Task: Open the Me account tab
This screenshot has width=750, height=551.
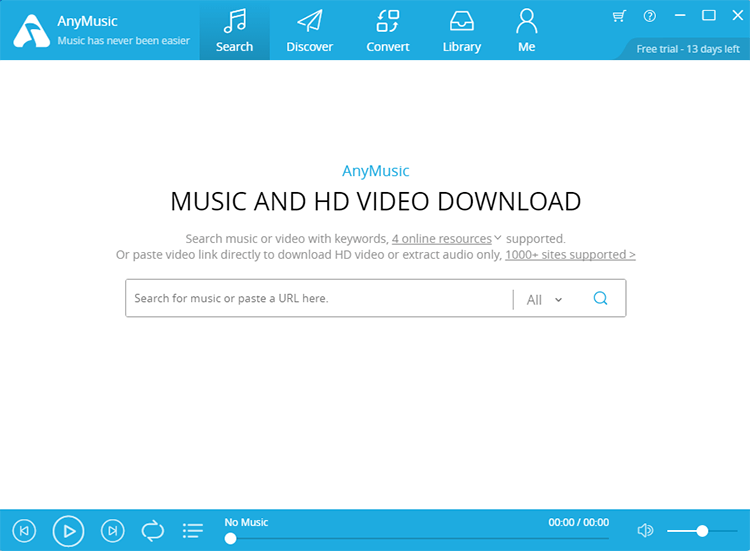Action: click(x=526, y=30)
